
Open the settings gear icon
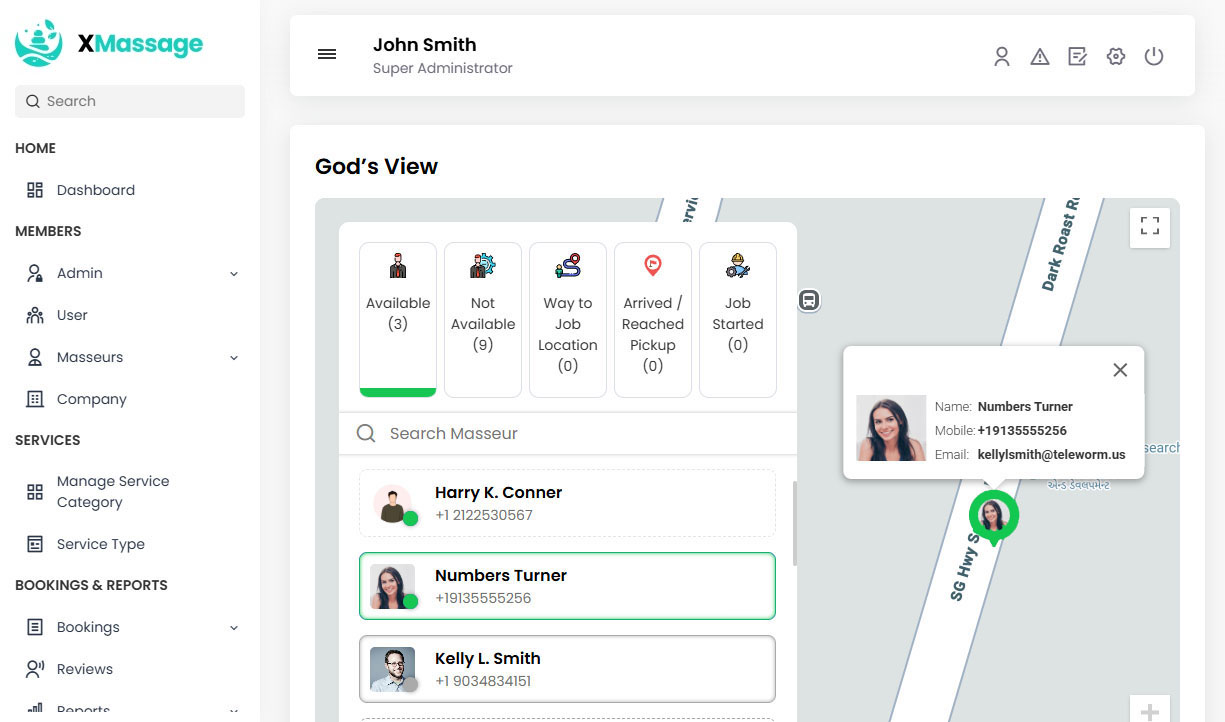click(1116, 57)
